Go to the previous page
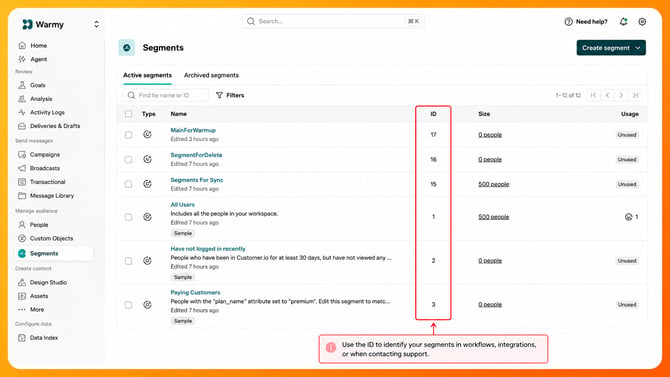Viewport: 670px width, 377px height. (607, 95)
